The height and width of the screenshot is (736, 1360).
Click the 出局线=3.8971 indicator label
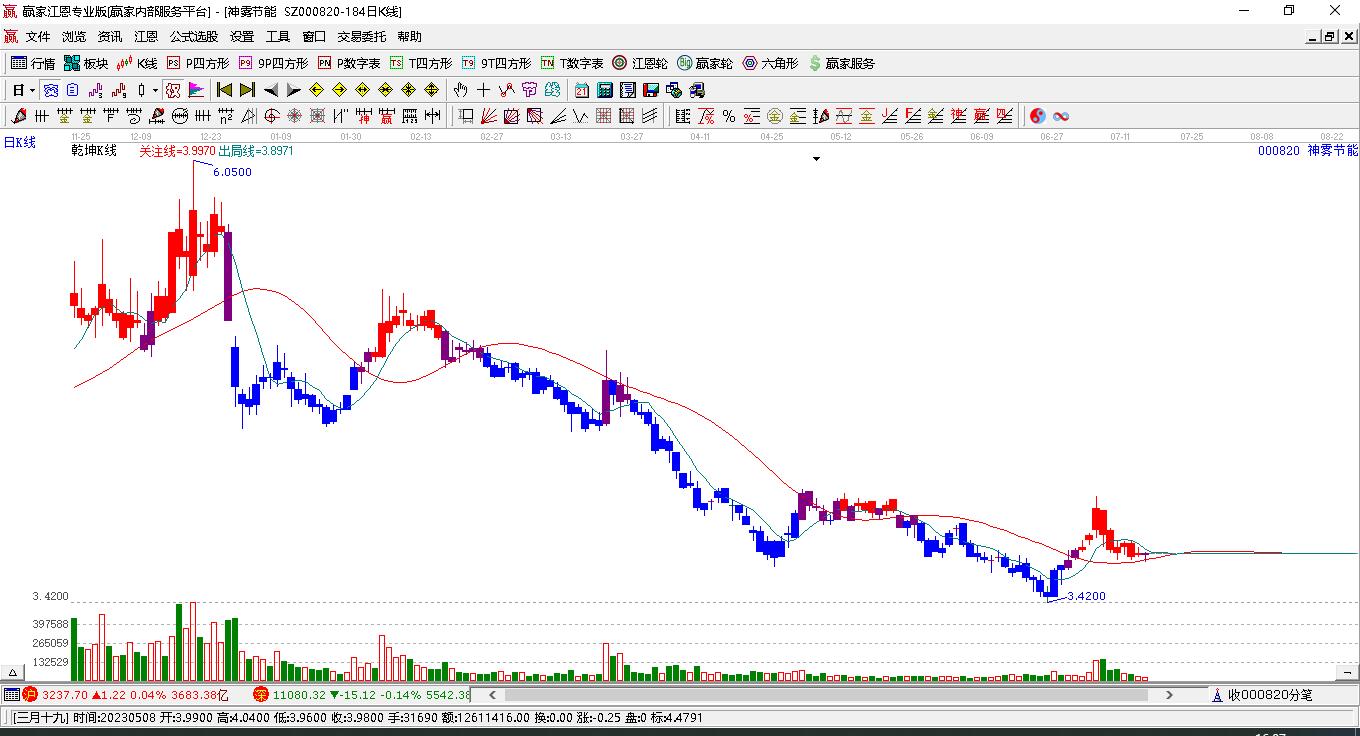256,151
